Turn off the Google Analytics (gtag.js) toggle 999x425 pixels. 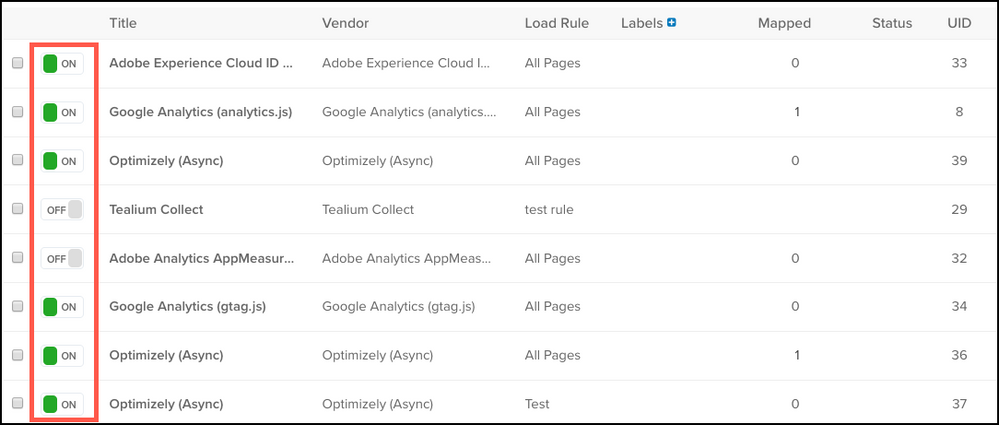point(61,307)
